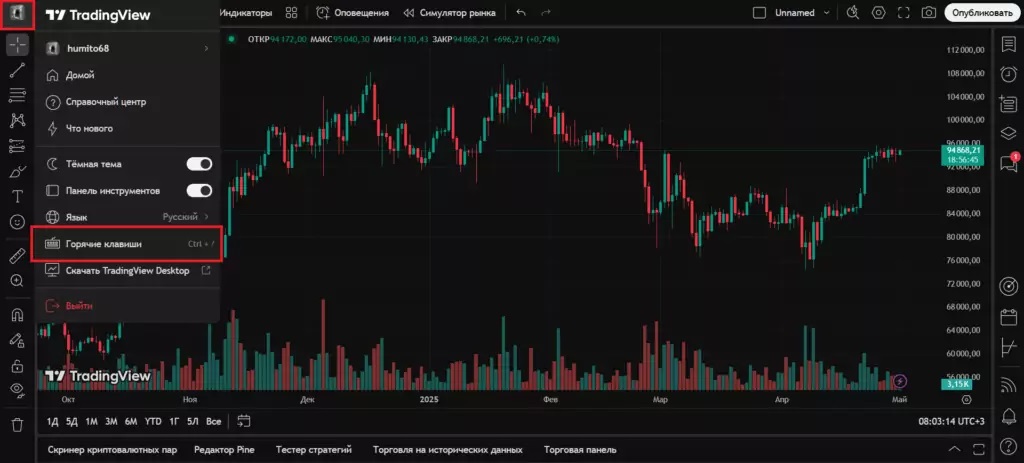This screenshot has height=463, width=1024.
Task: Select the brush drawing tool
Action: tap(18, 172)
